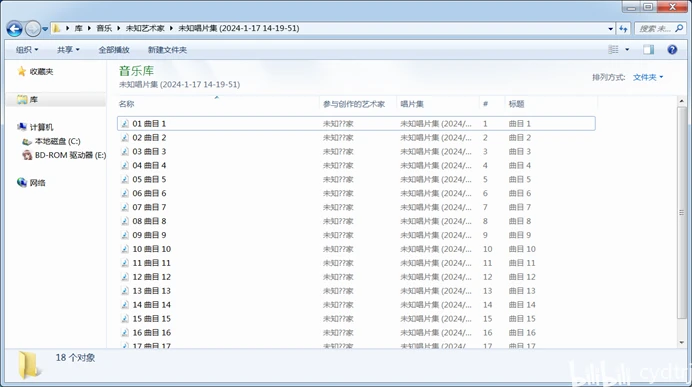692x387 pixels.
Task: Click the blue help question icon
Action: coord(672,49)
